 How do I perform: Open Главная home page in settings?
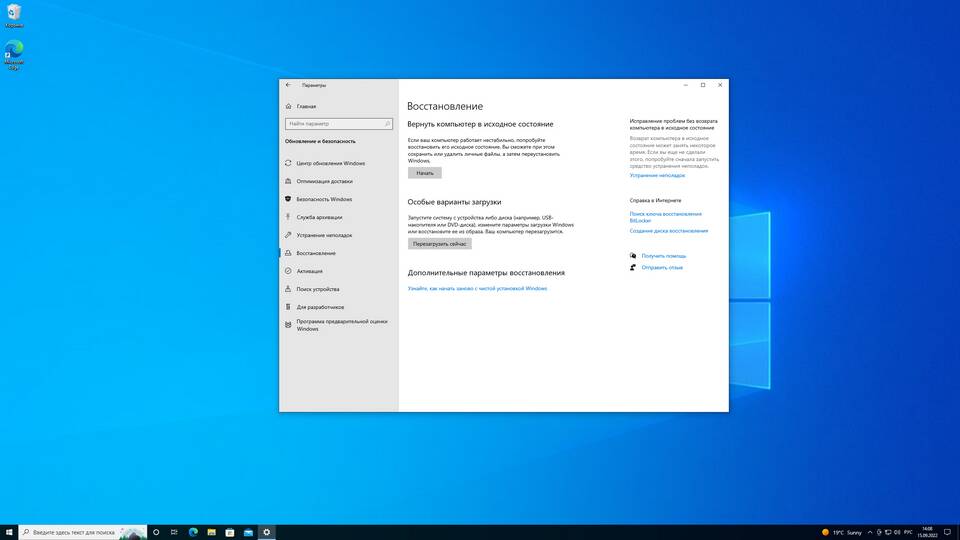point(306,105)
